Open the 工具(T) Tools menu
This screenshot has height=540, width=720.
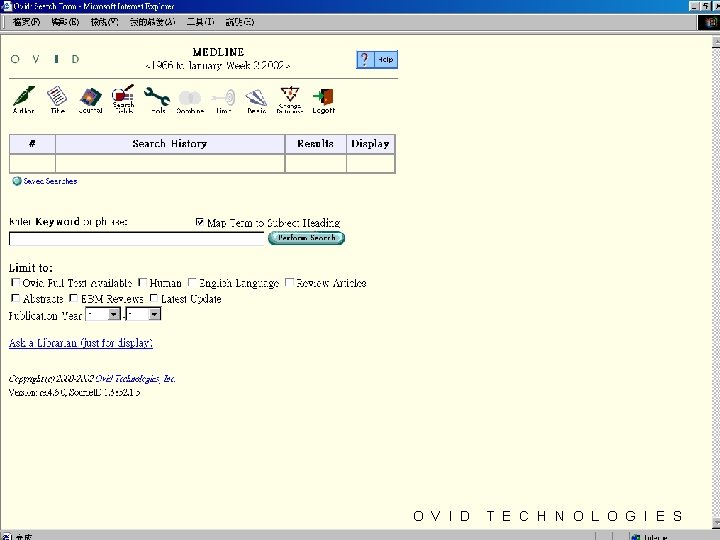tap(200, 22)
